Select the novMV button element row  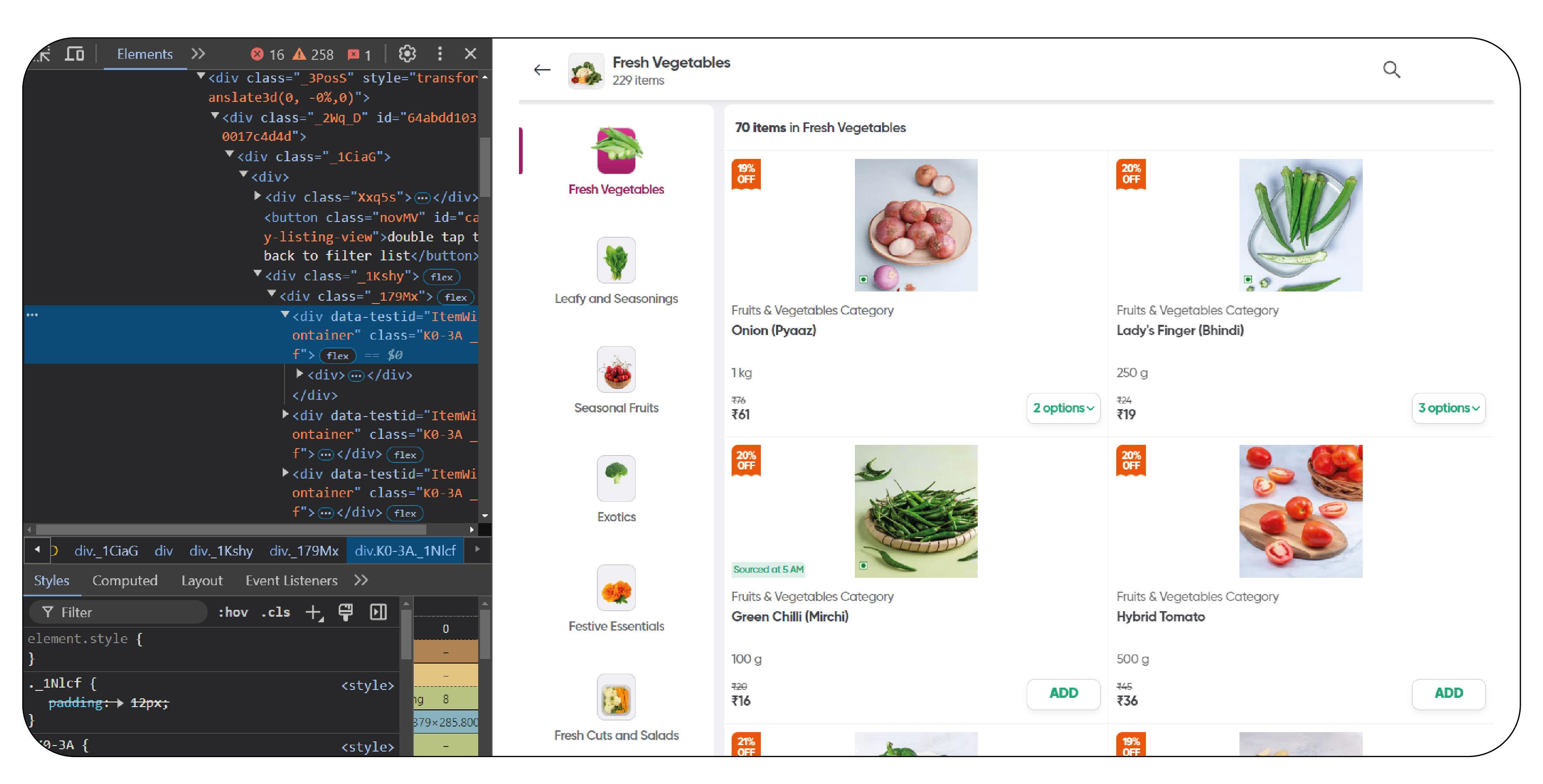click(371, 237)
